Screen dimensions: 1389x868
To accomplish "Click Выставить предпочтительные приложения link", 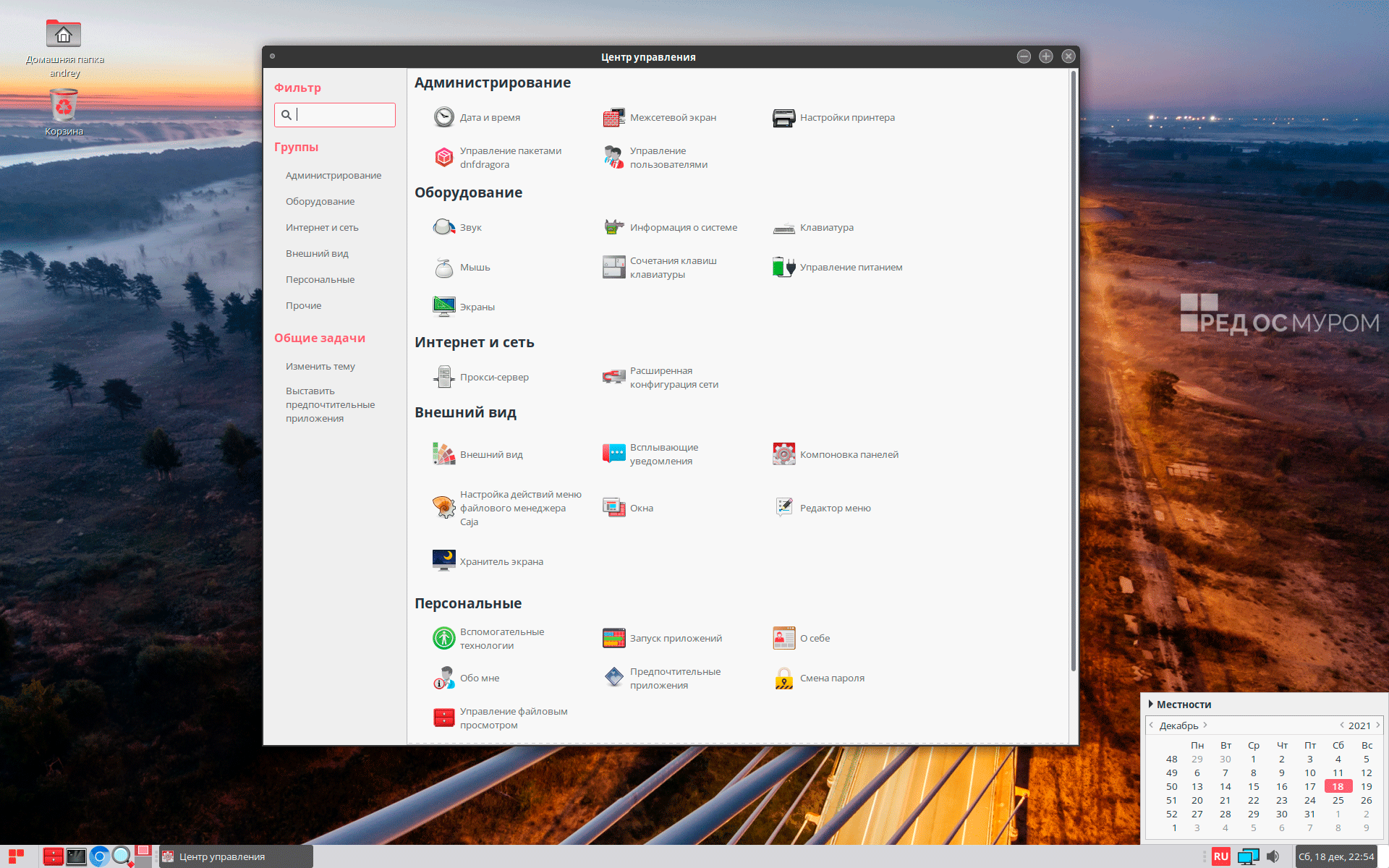I will click(330, 404).
